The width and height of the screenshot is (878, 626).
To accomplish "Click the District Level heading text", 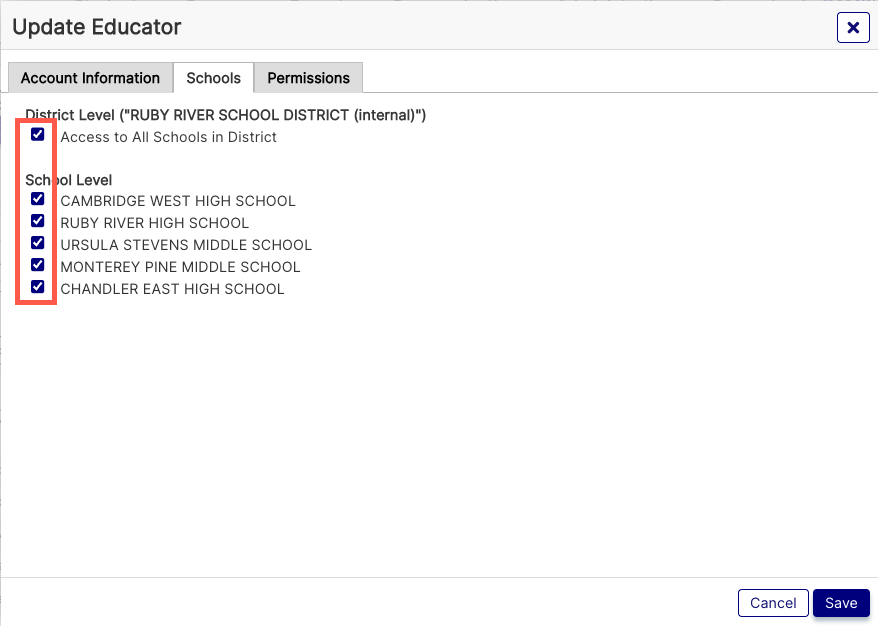I will tap(225, 114).
